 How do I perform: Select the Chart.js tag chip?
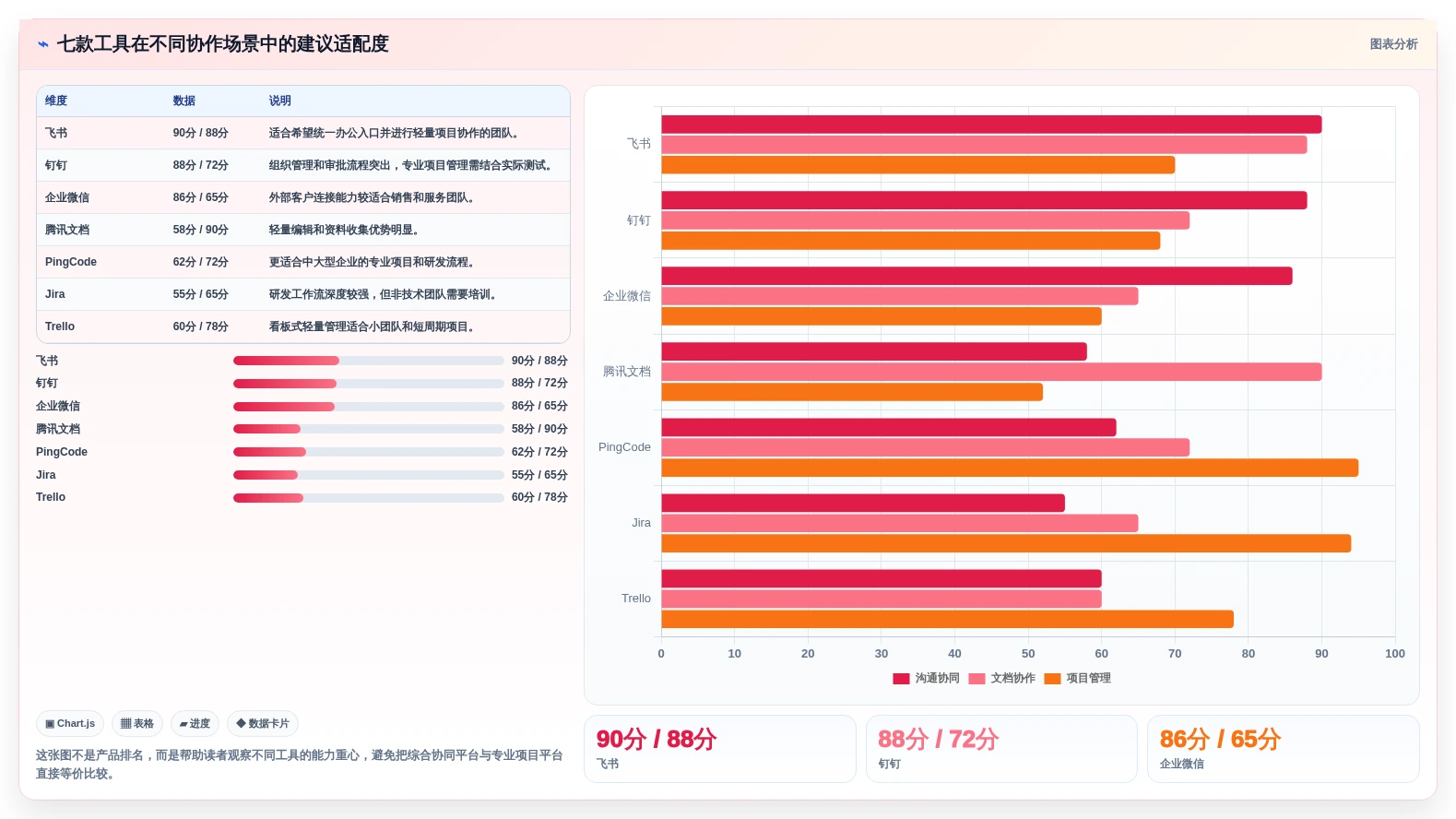click(x=70, y=724)
